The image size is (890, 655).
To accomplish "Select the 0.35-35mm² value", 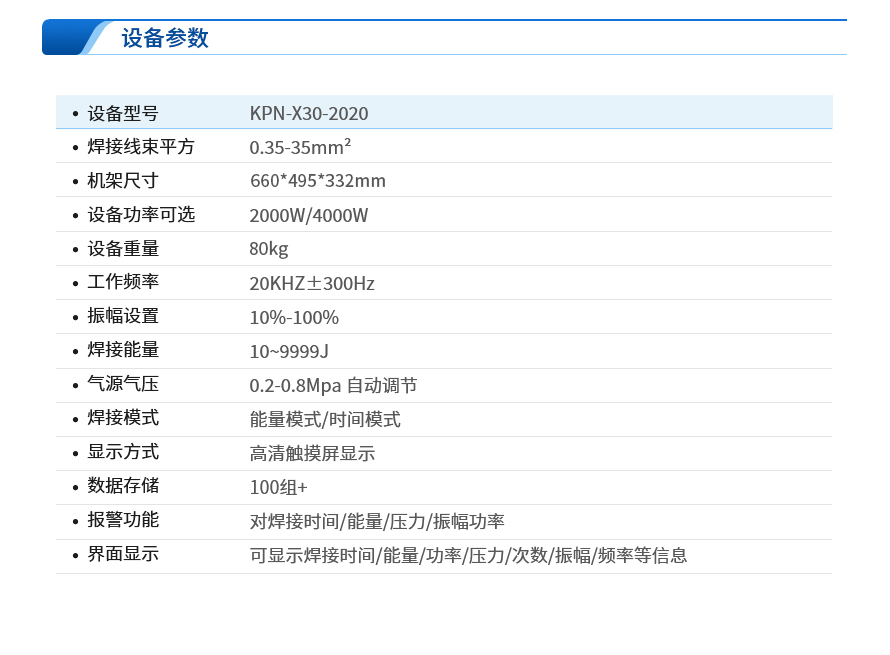I will point(300,147).
